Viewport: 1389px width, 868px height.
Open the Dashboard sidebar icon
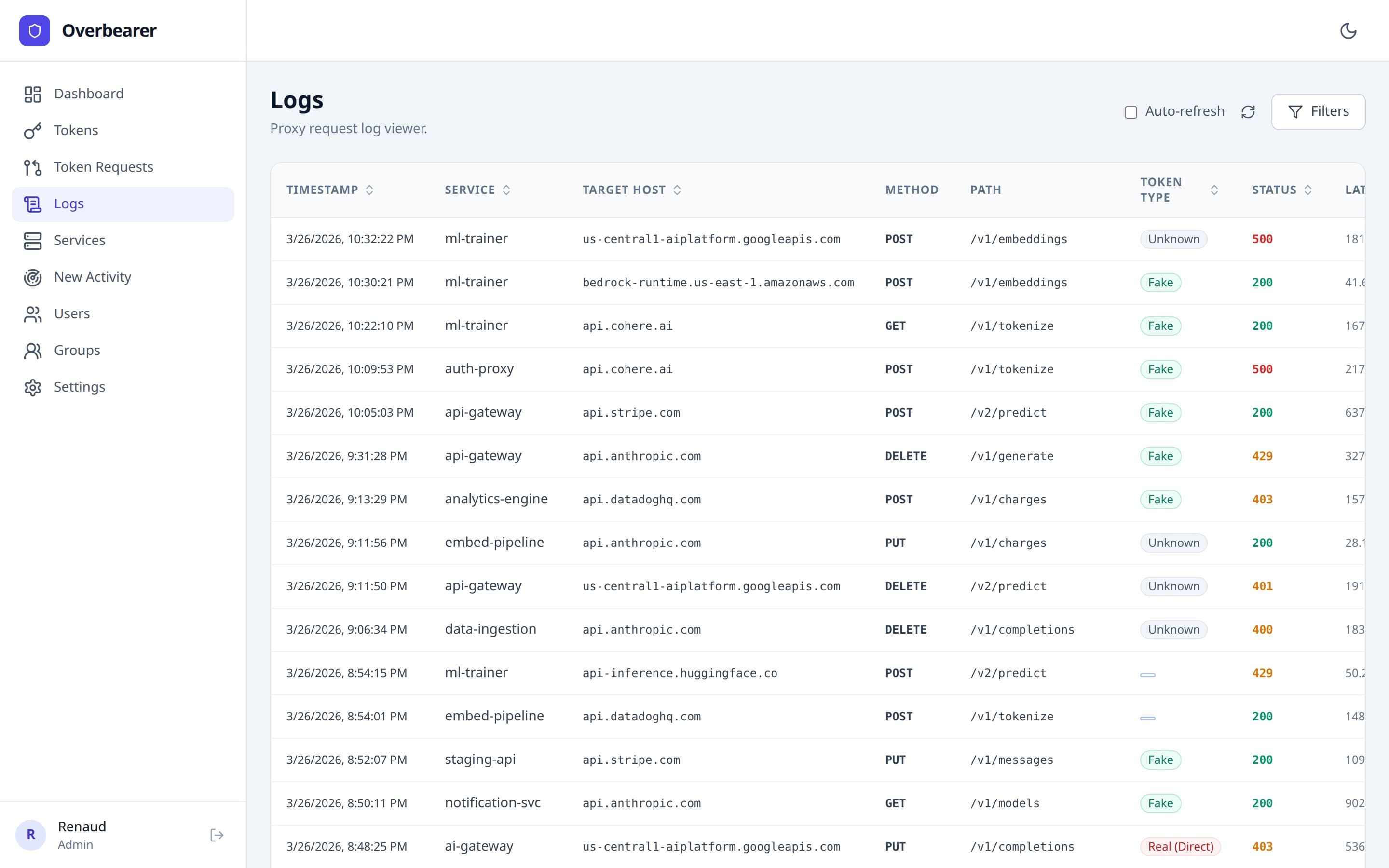[33, 94]
